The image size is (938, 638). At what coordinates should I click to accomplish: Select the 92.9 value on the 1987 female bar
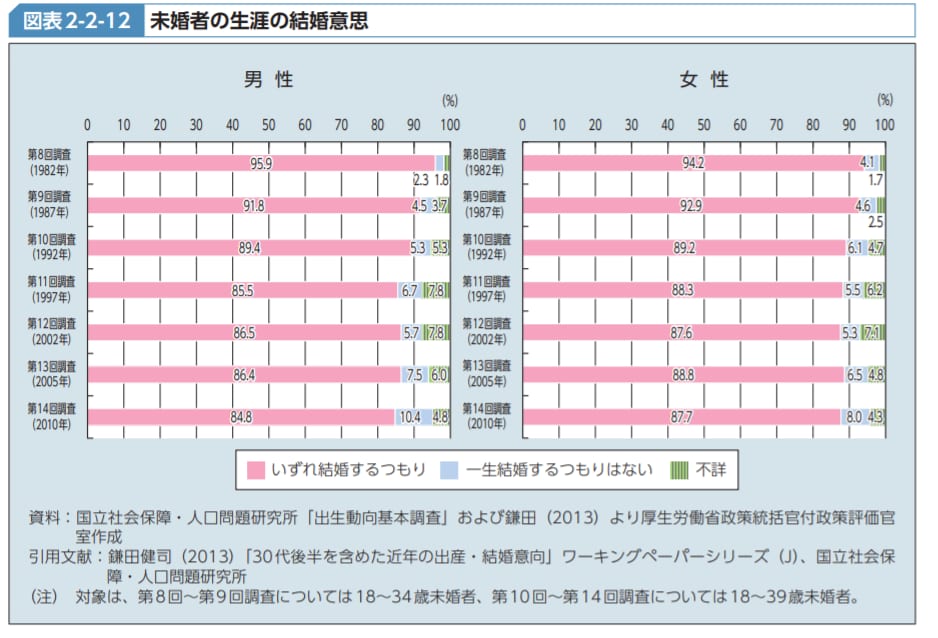pos(690,206)
